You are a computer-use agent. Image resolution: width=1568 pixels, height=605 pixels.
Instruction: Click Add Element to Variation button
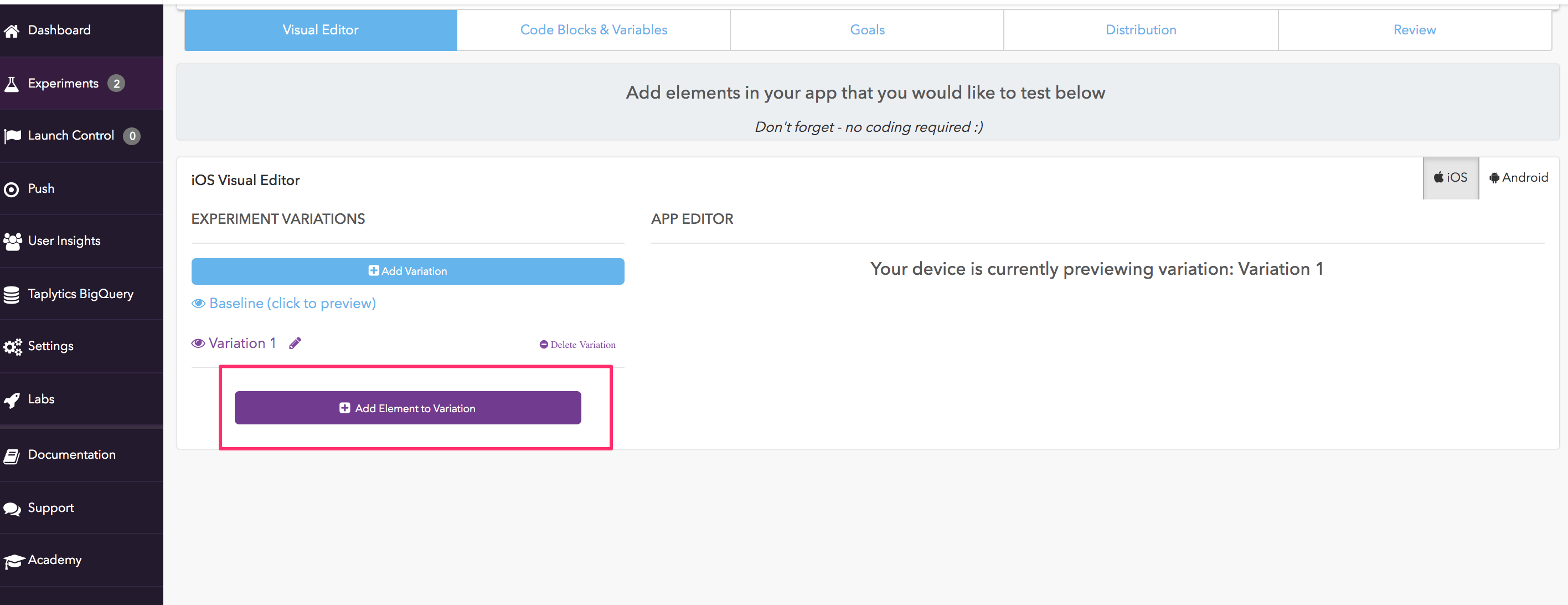point(407,408)
